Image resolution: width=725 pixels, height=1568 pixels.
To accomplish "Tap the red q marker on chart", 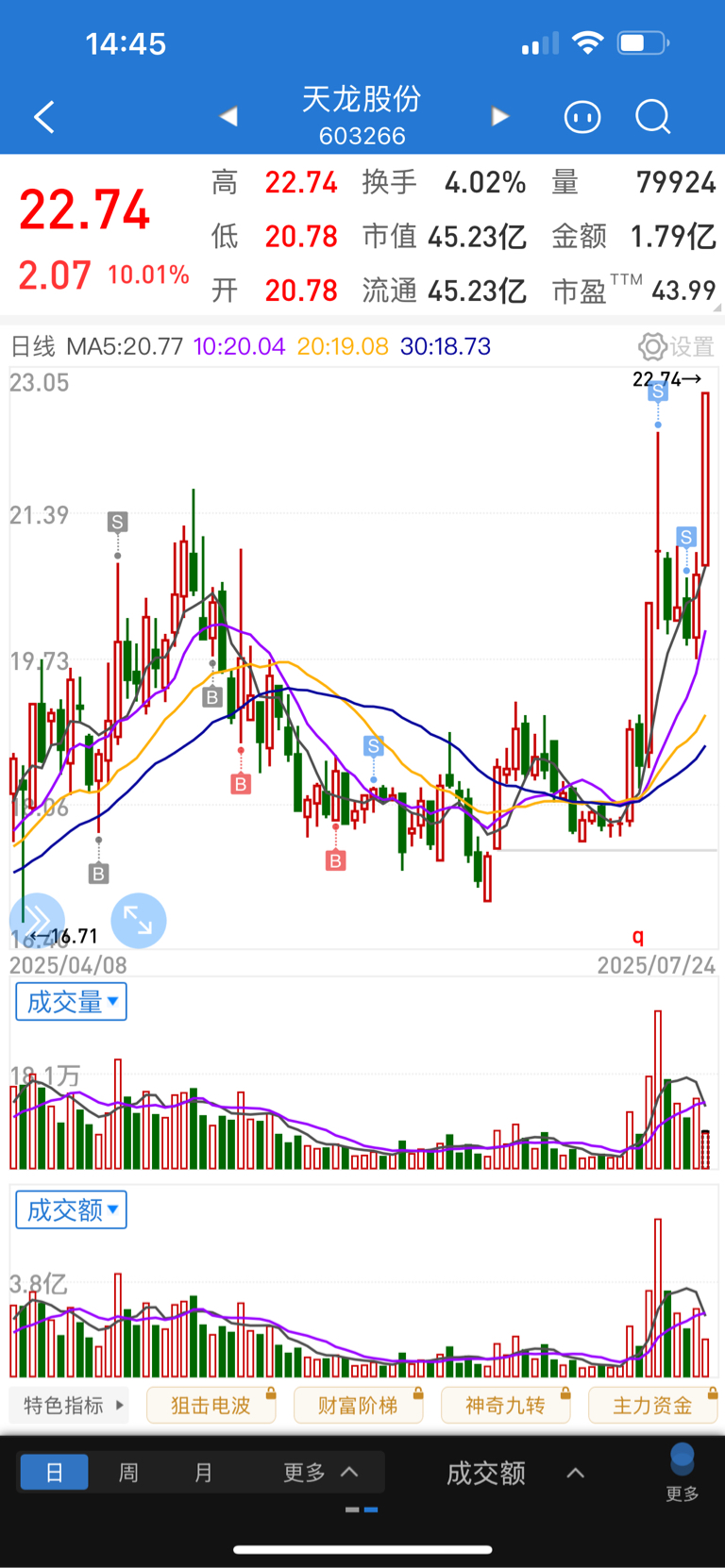I will click(x=638, y=936).
